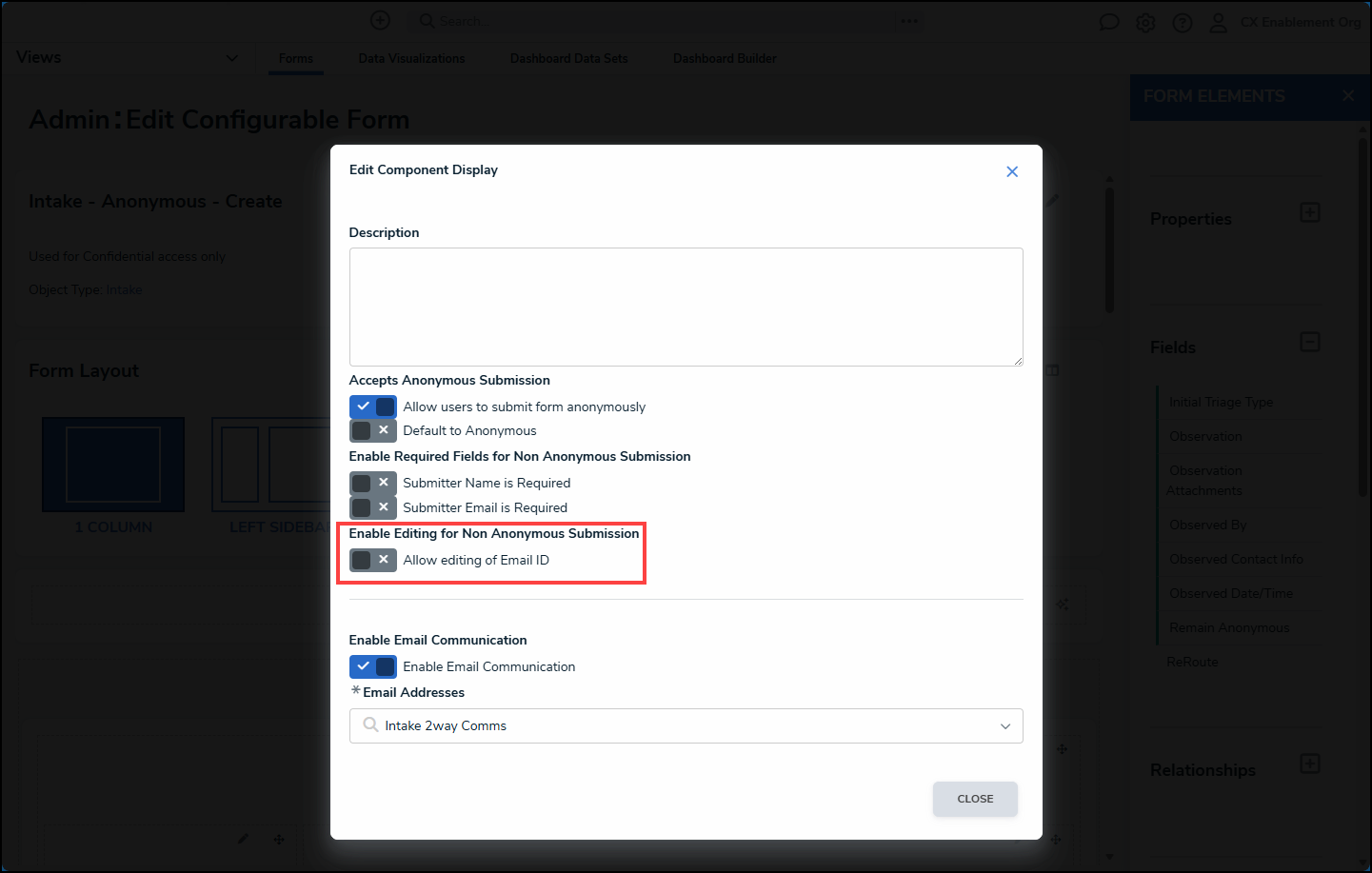Select Observed Contact Info field
Viewport: 1372px width, 873px height.
click(1236, 559)
